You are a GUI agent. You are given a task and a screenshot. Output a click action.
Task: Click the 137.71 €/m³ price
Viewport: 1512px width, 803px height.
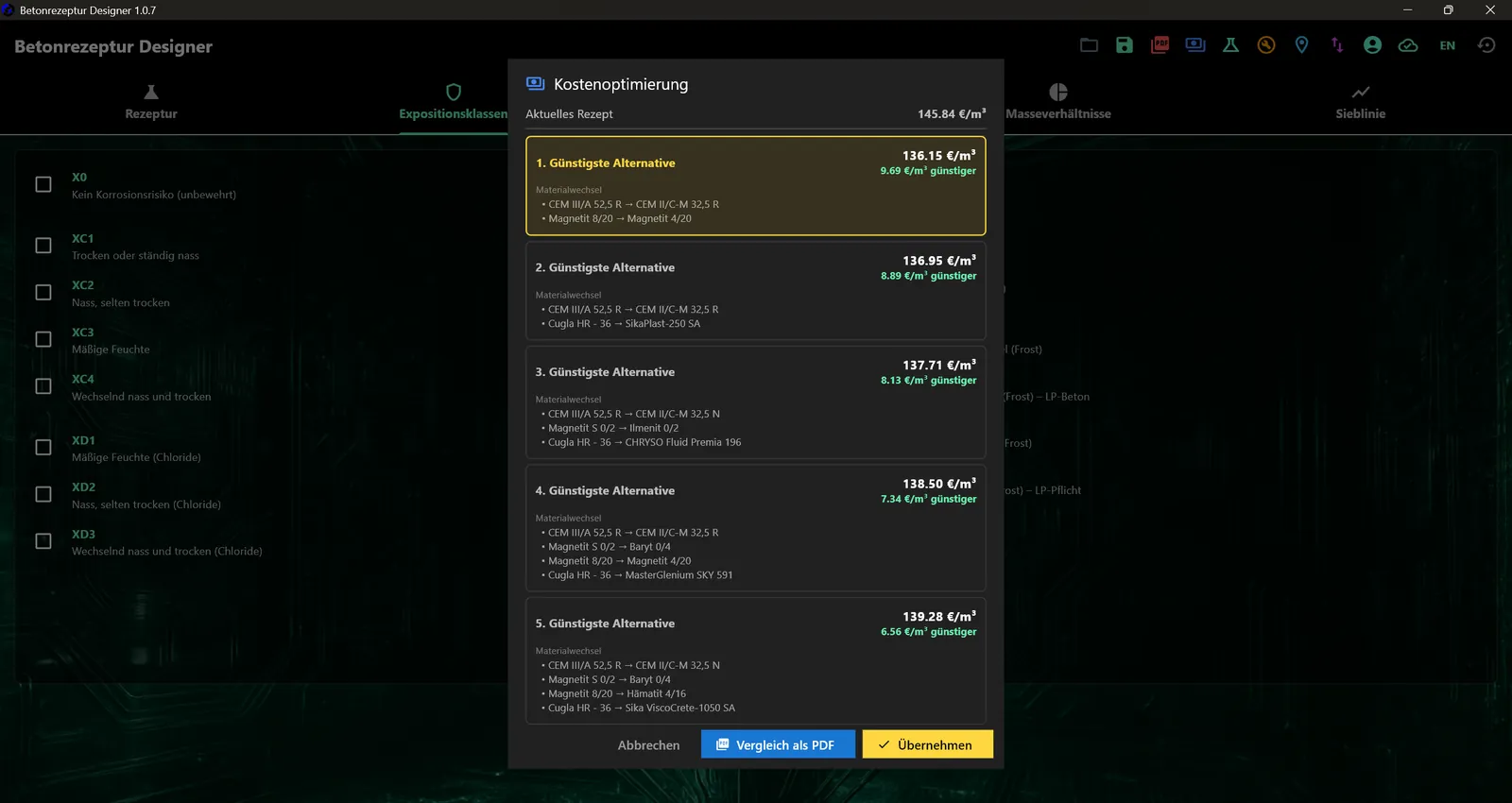click(x=938, y=365)
